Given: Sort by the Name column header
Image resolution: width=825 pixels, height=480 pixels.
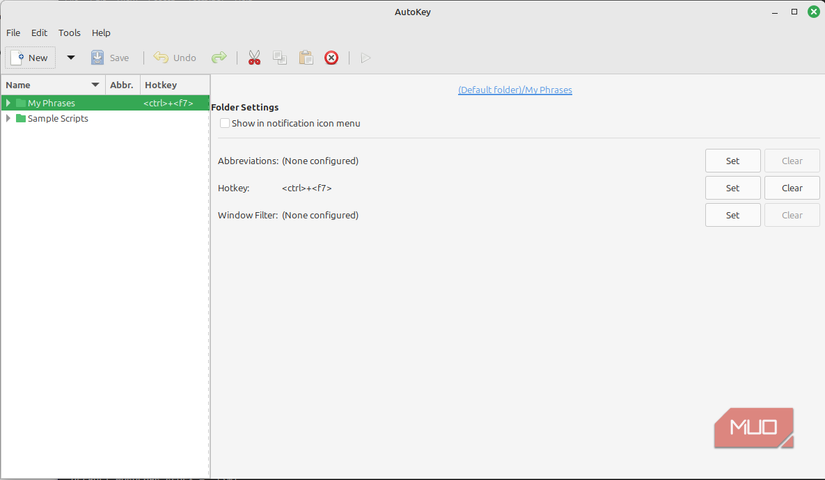Looking at the screenshot, I should [x=53, y=85].
